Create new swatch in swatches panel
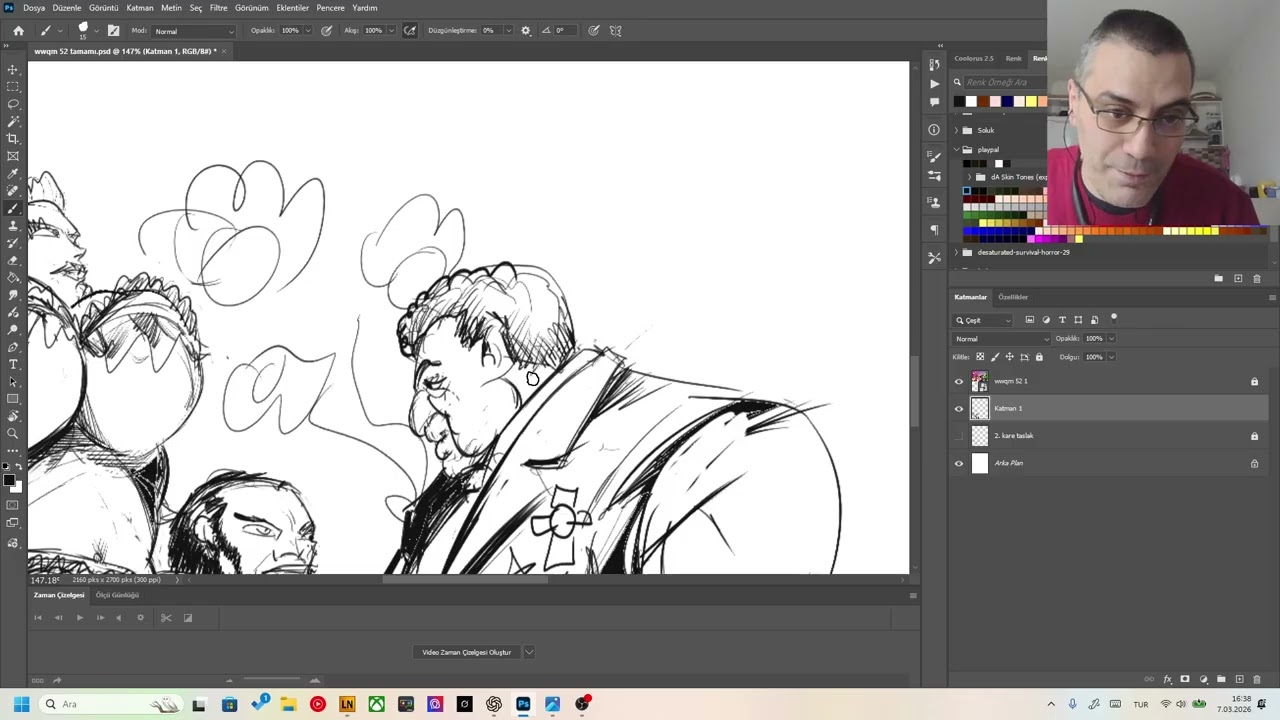Image resolution: width=1280 pixels, height=720 pixels. click(1238, 278)
